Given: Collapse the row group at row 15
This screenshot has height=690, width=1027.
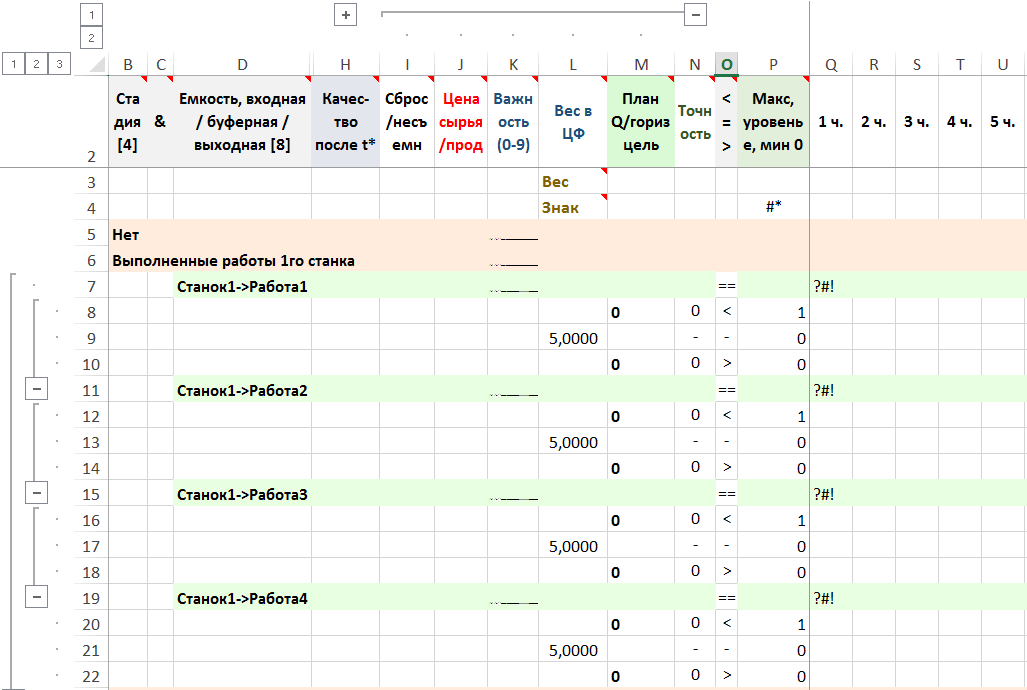Looking at the screenshot, I should (37, 494).
